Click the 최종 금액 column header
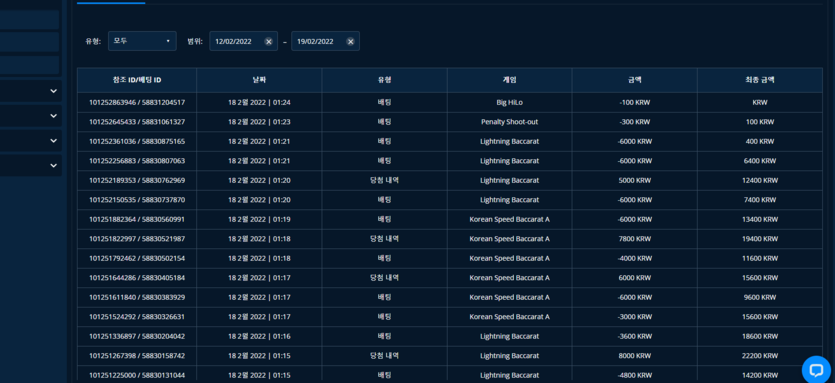 (x=760, y=80)
